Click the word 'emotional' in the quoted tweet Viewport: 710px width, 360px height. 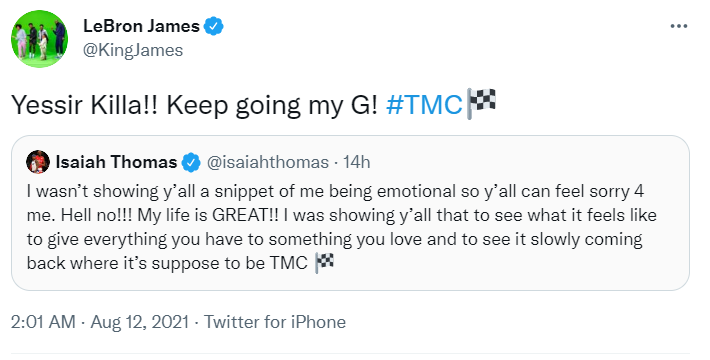click(x=416, y=192)
